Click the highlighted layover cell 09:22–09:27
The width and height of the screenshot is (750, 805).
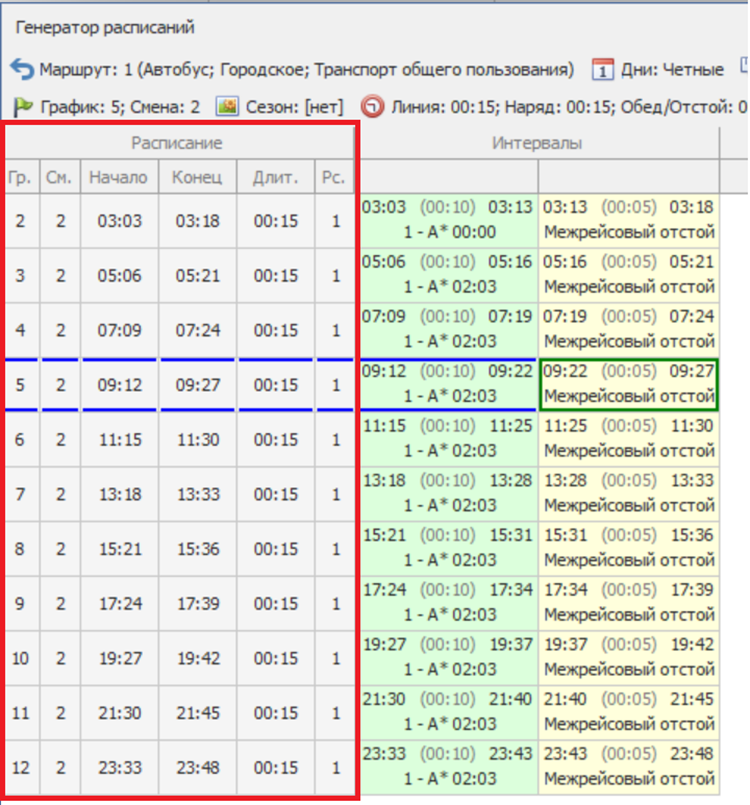tap(628, 384)
